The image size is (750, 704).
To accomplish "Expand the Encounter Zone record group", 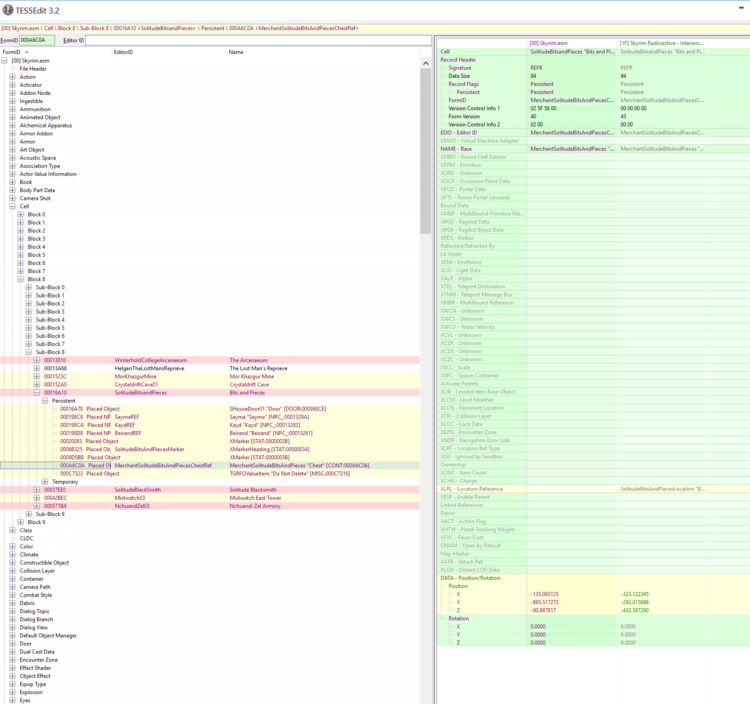I will click(x=12, y=660).
